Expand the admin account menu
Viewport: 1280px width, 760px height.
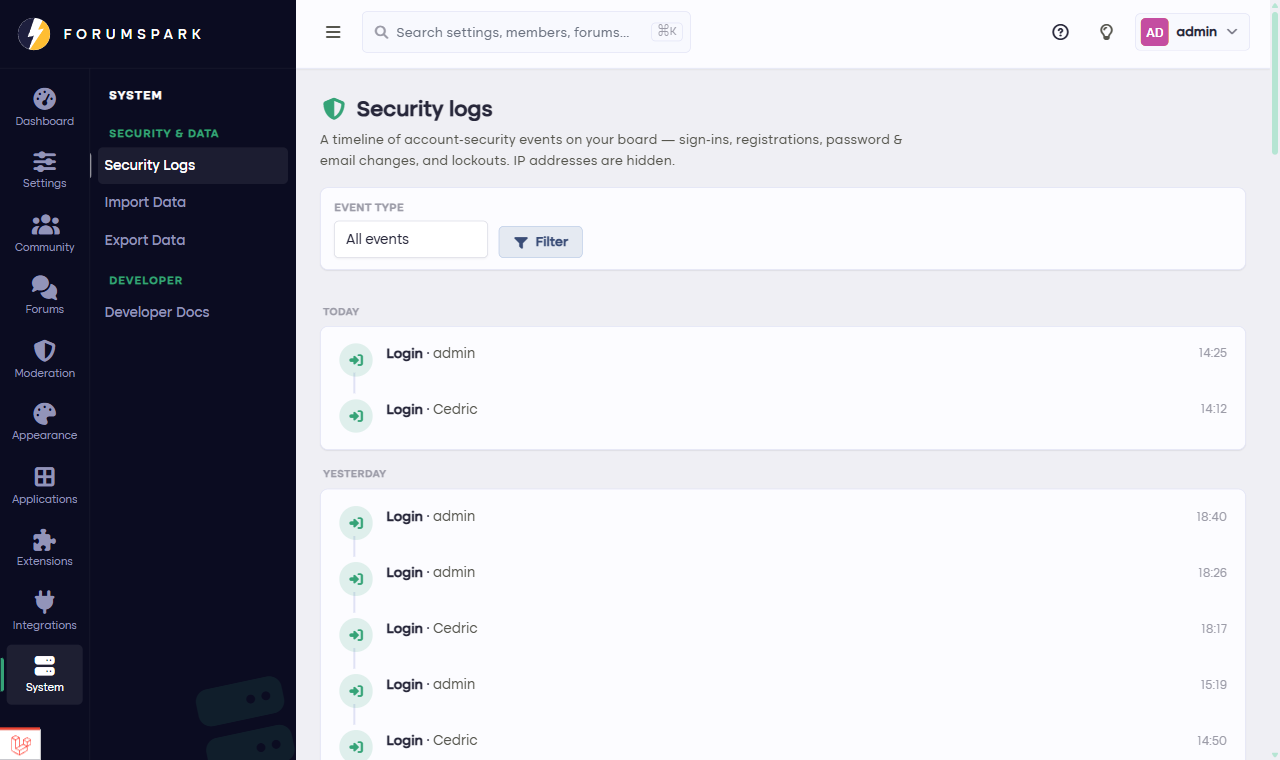pyautogui.click(x=1192, y=32)
